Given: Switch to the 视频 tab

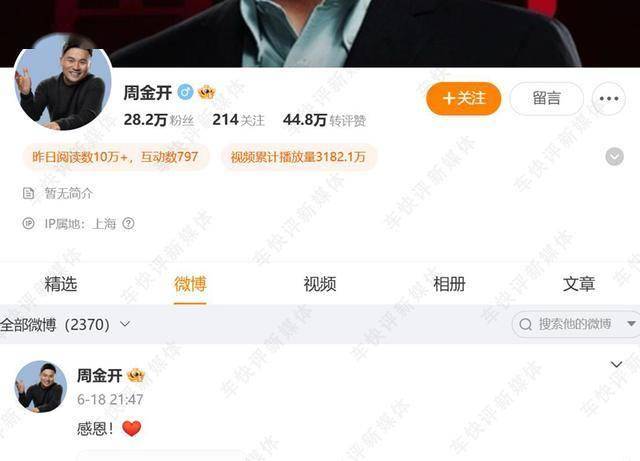Looking at the screenshot, I should 320,284.
